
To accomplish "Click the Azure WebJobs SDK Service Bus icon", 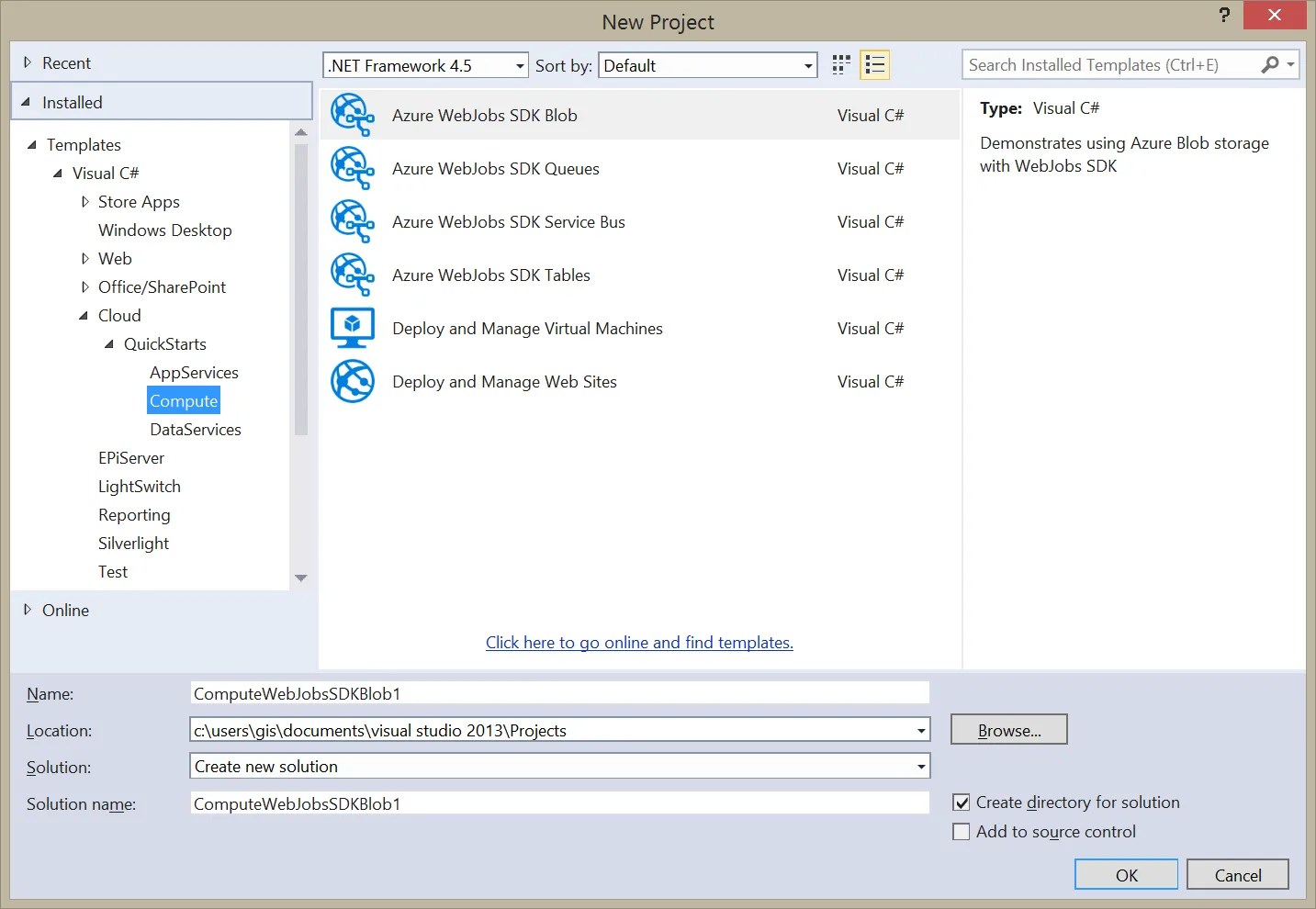I will (x=353, y=221).
